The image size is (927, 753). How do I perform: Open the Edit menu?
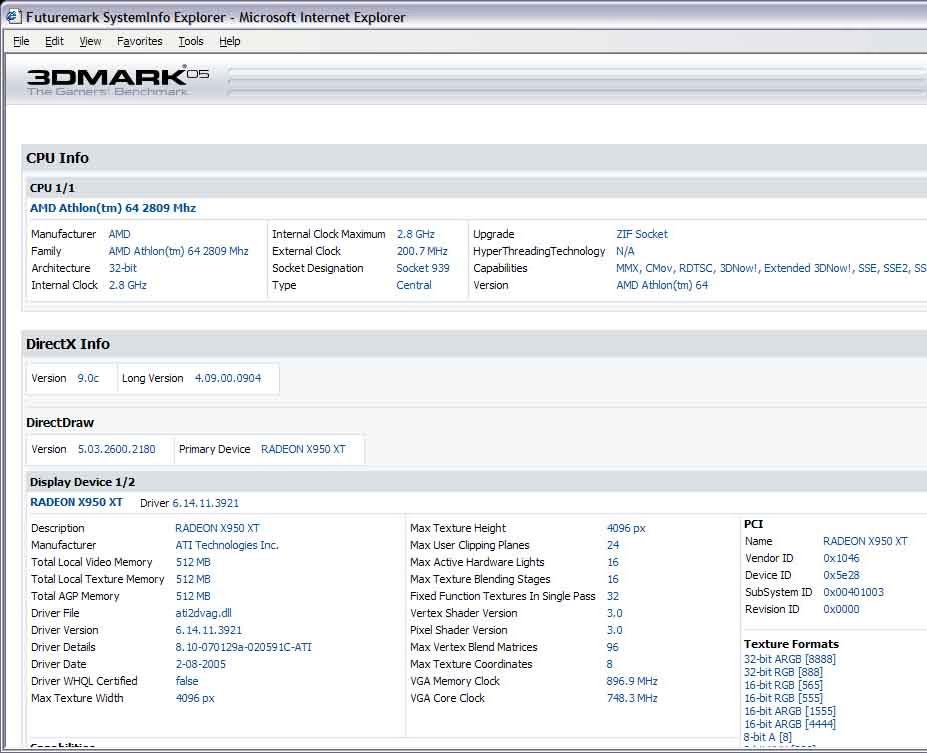[x=54, y=41]
